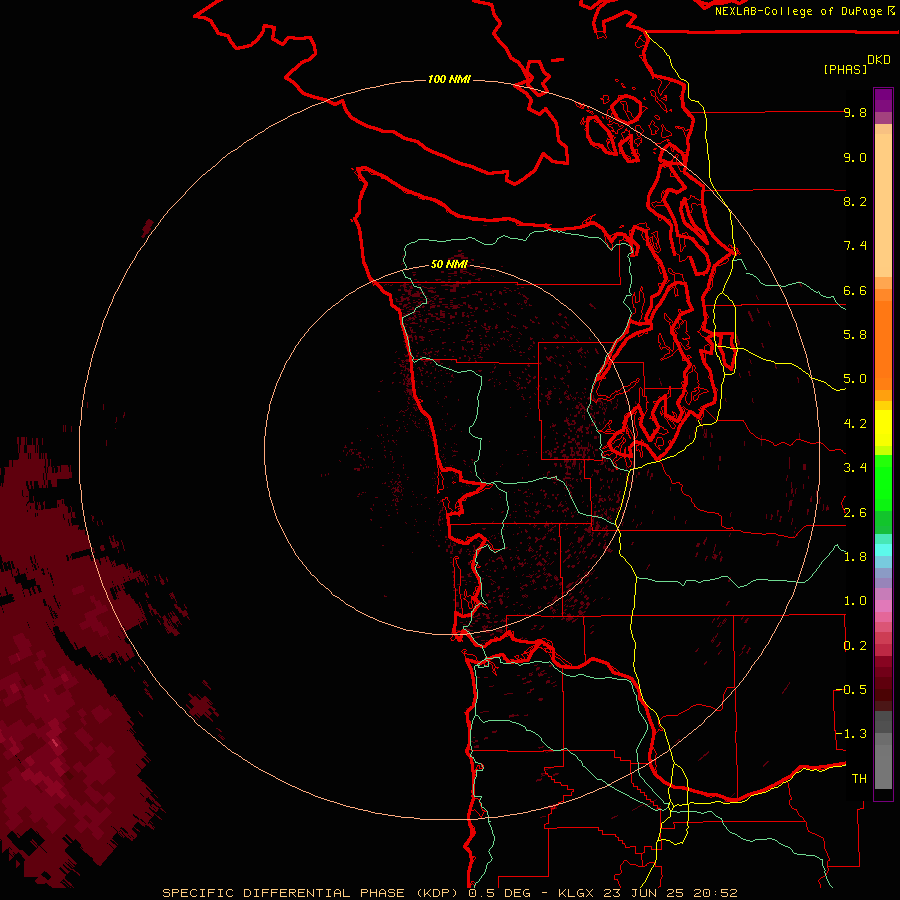Click the KLGX radar station identifier
Viewport: 900px width, 900px height.
pos(576,893)
